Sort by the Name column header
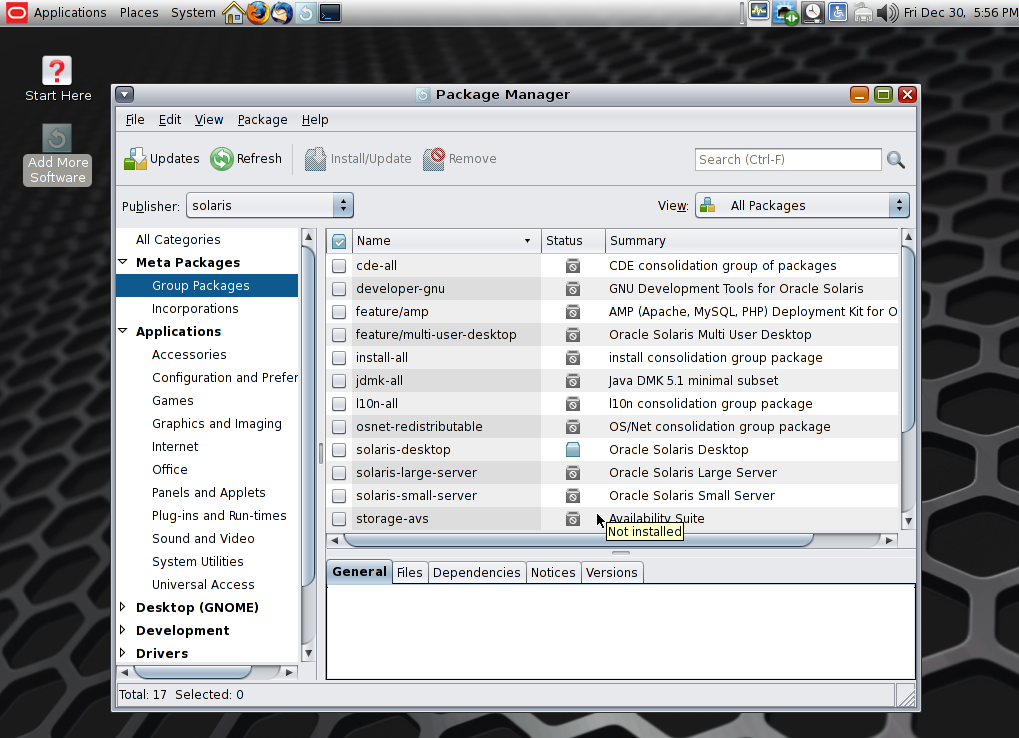 click(x=446, y=241)
